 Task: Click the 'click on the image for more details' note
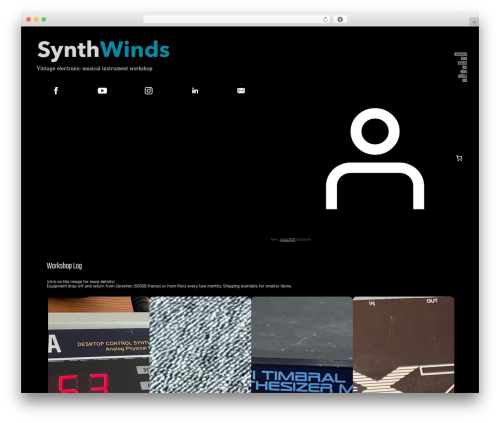click(81, 282)
